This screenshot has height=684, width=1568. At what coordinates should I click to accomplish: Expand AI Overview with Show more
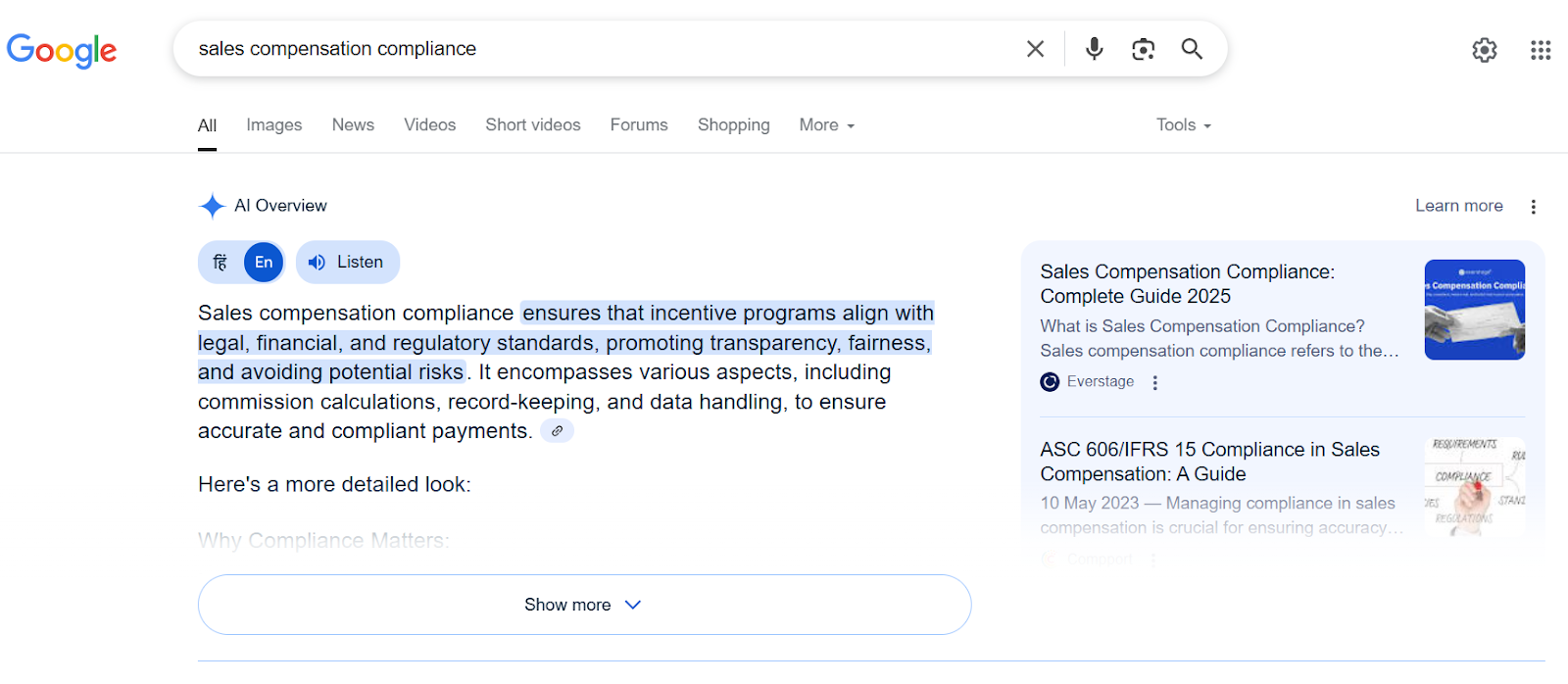(584, 605)
